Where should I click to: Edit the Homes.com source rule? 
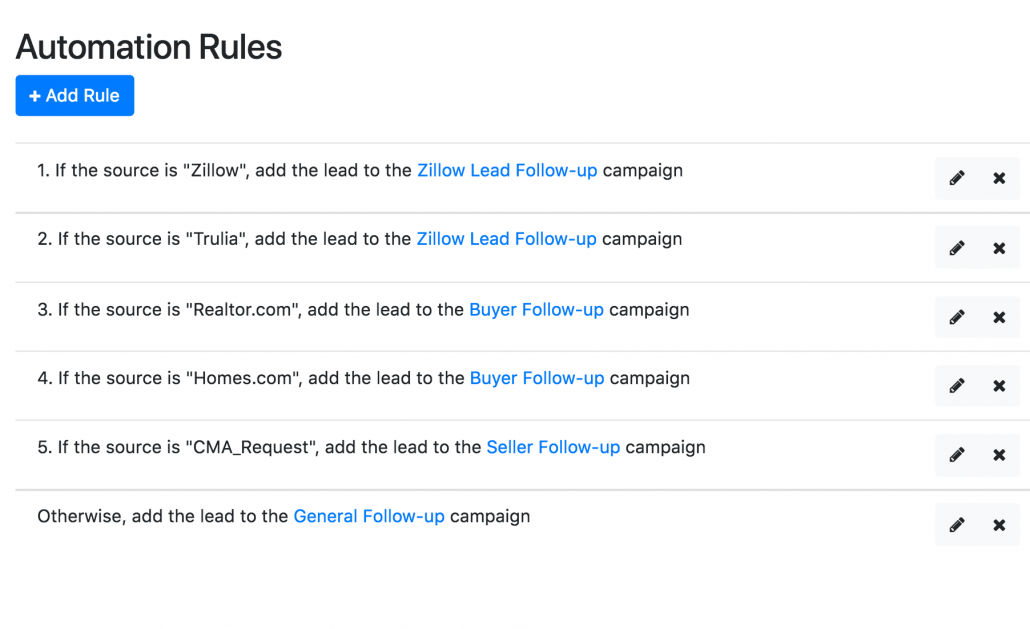[x=956, y=386]
